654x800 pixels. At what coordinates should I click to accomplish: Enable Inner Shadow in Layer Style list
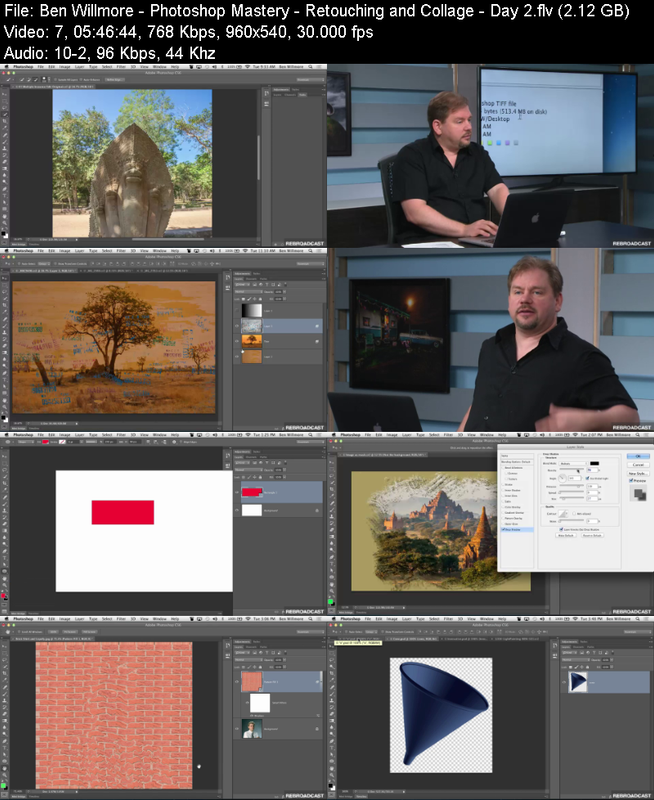click(503, 490)
